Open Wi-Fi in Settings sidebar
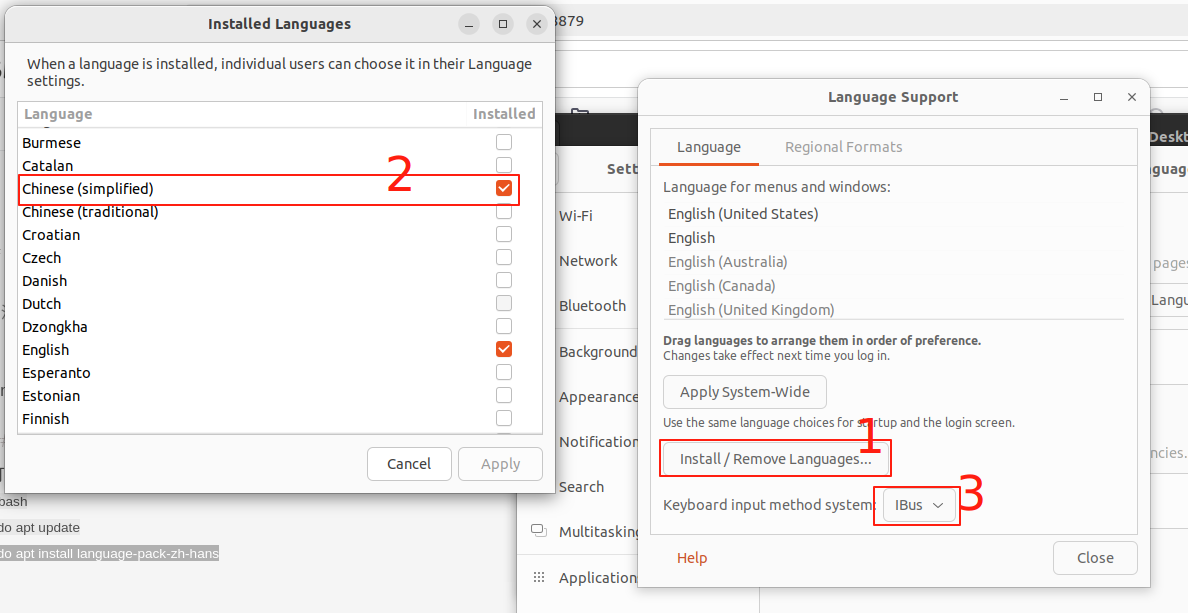The width and height of the screenshot is (1188, 613). tap(576, 216)
